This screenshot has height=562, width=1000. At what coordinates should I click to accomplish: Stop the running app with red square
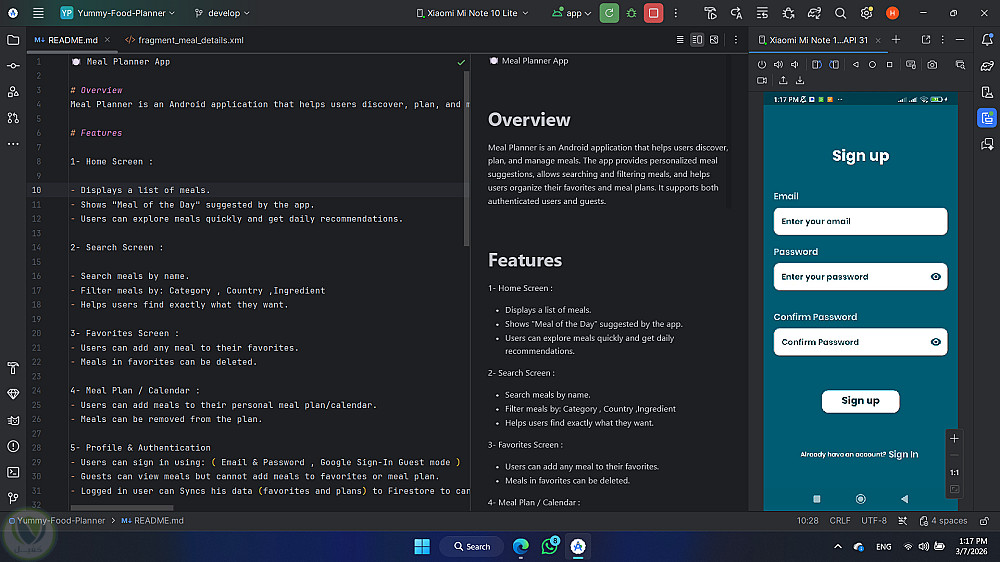(x=653, y=13)
